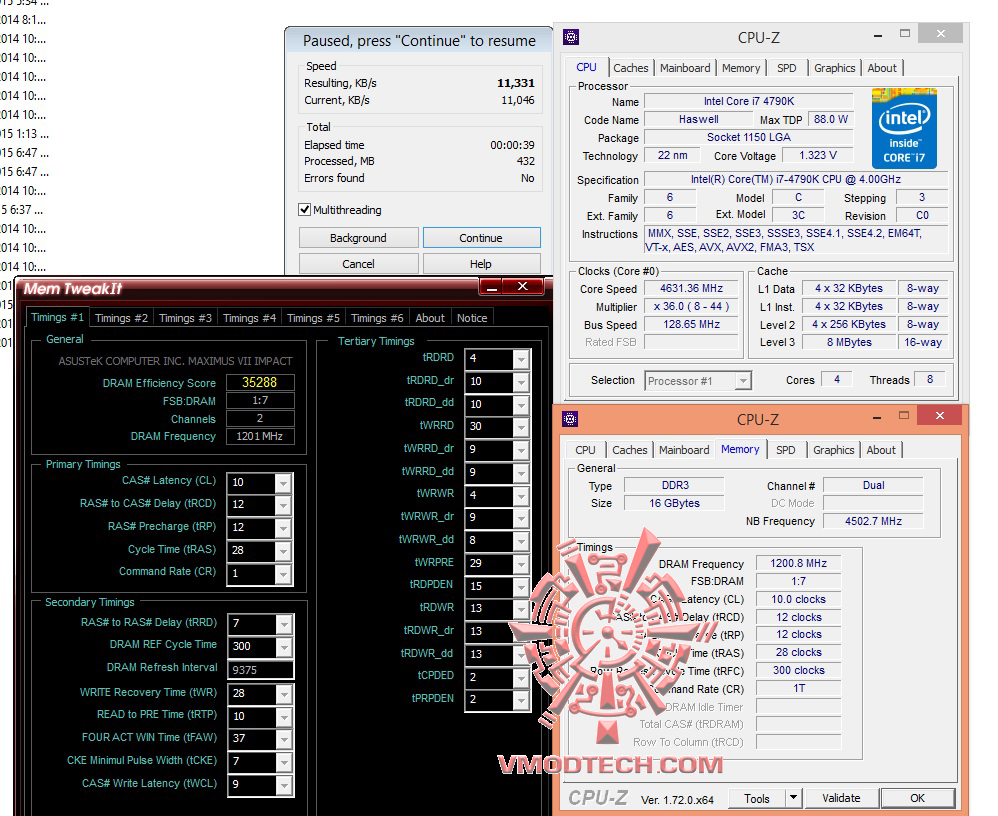
Task: Open CAS# Write Latency (tWCL) dropdown
Action: pos(284,785)
